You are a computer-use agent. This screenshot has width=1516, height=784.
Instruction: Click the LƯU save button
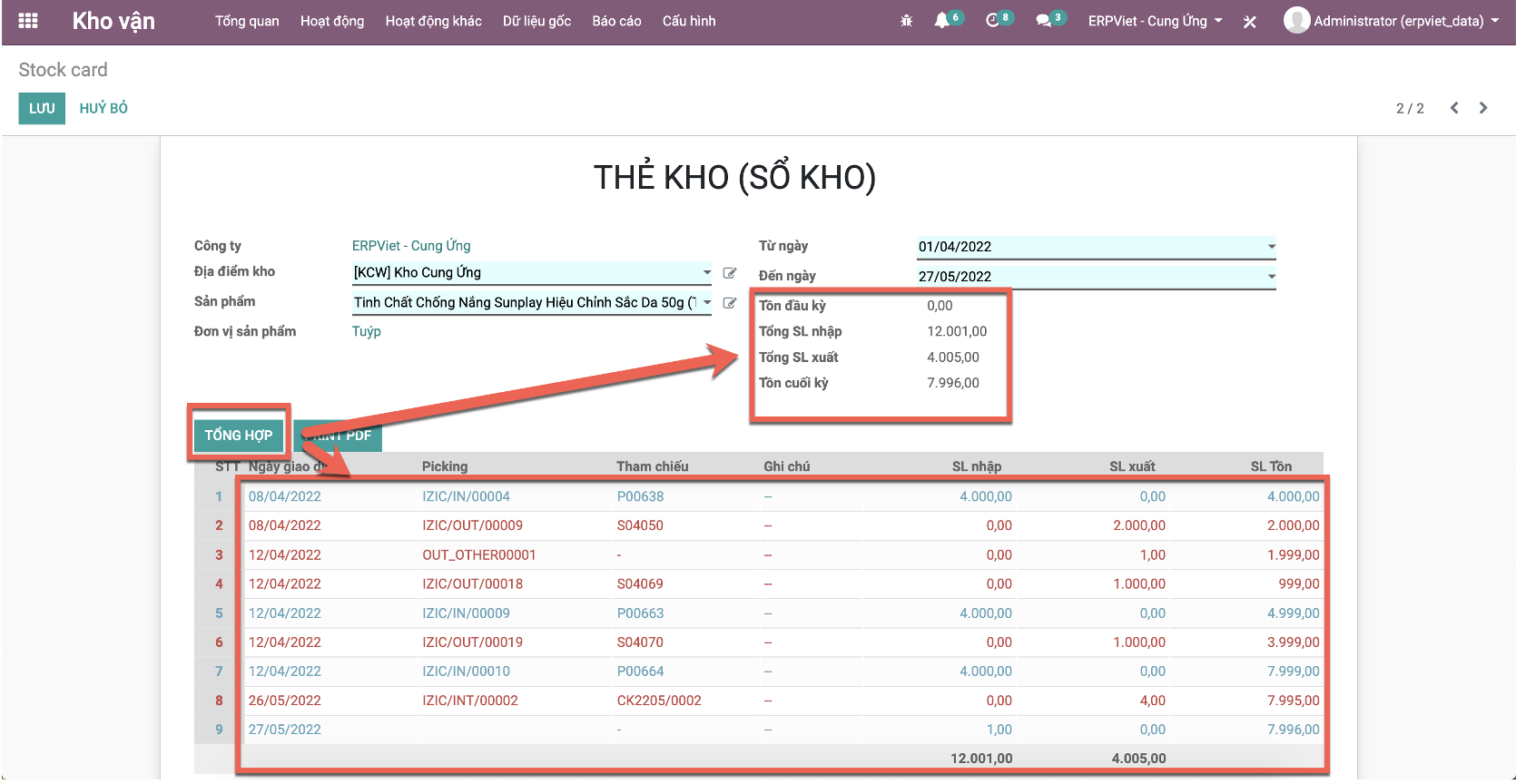click(42, 108)
